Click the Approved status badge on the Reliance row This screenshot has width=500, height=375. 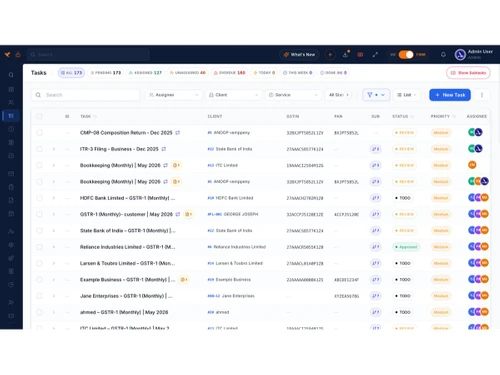point(406,247)
